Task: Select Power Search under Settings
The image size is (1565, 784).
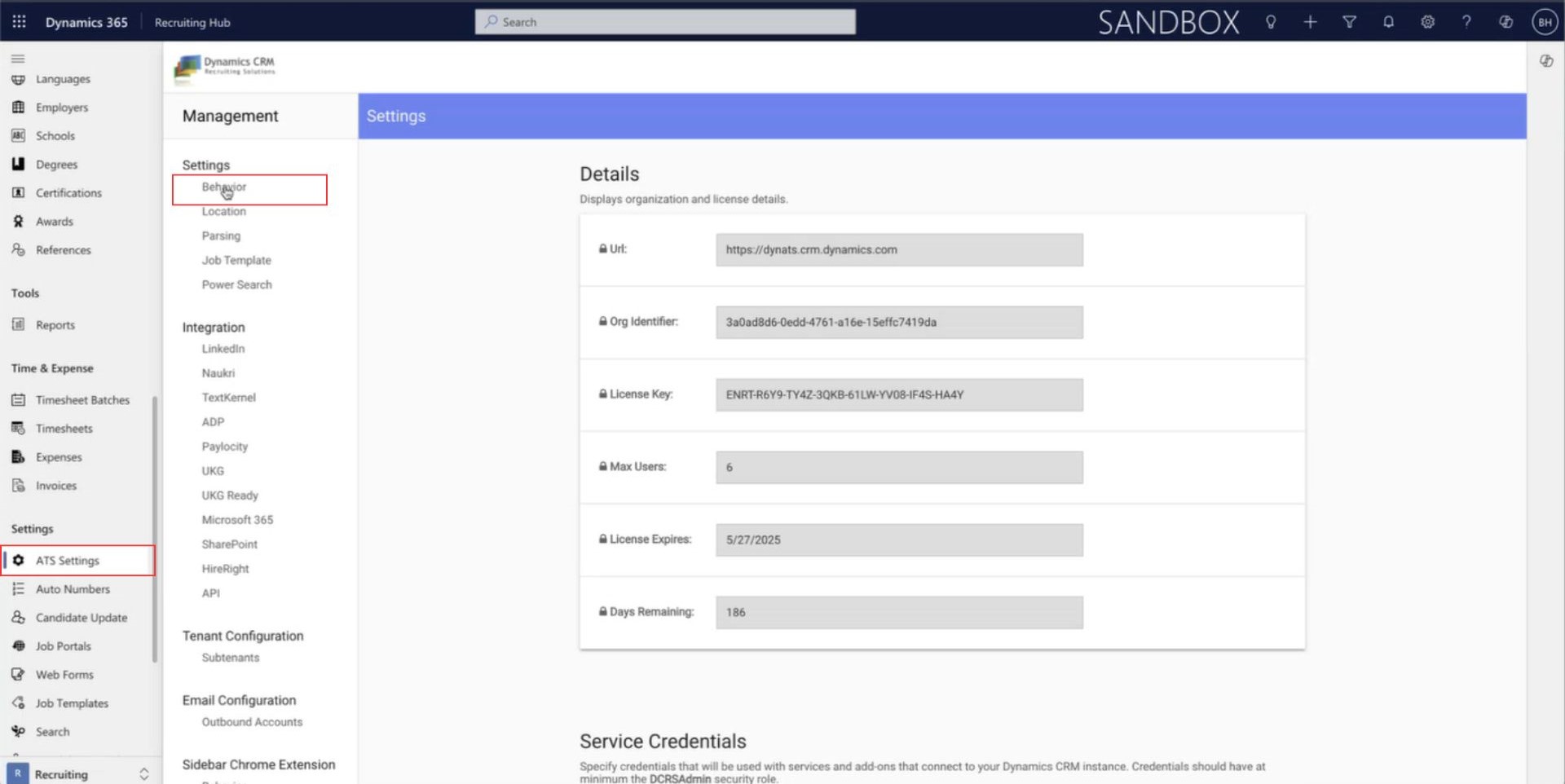Action: [x=237, y=285]
